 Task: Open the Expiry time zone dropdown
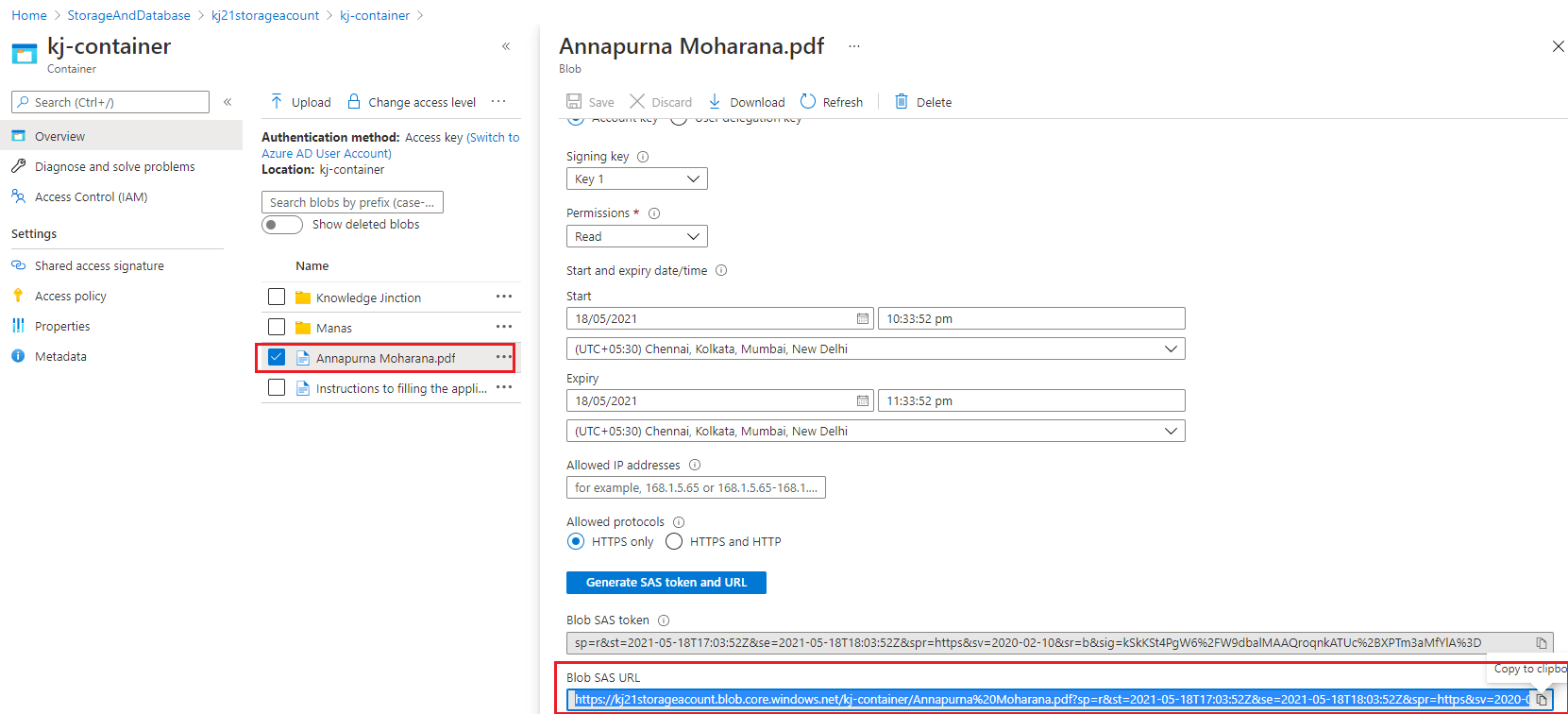coord(876,431)
